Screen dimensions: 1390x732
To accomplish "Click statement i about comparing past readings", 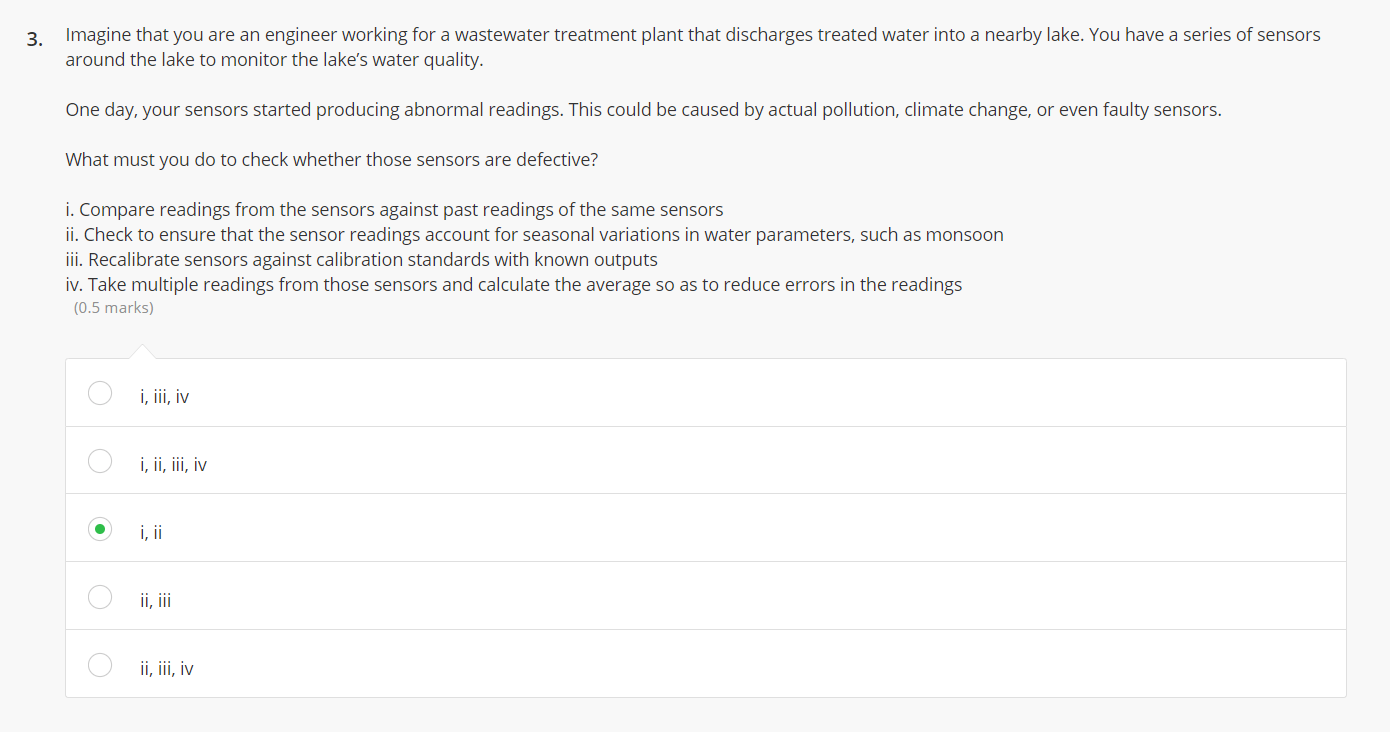I will coord(394,210).
